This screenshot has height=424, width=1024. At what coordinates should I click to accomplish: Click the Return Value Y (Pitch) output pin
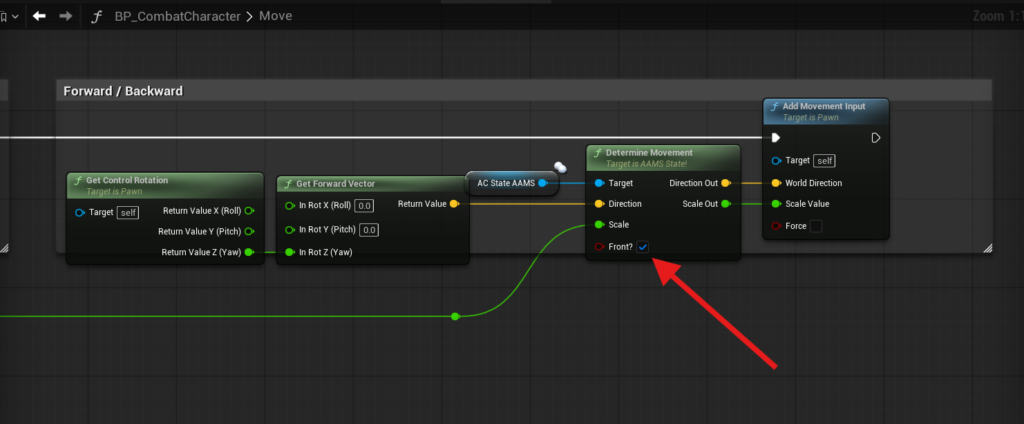pos(249,231)
